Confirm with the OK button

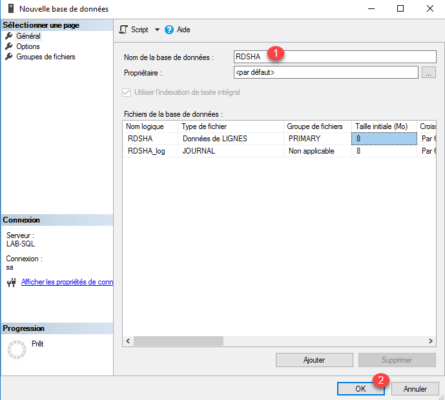361,389
